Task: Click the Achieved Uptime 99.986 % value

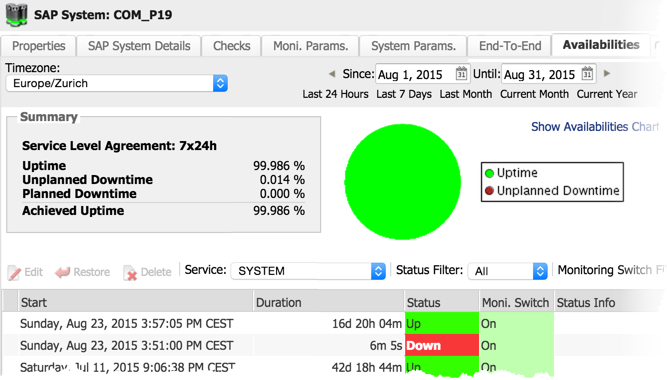Action: tap(279, 211)
